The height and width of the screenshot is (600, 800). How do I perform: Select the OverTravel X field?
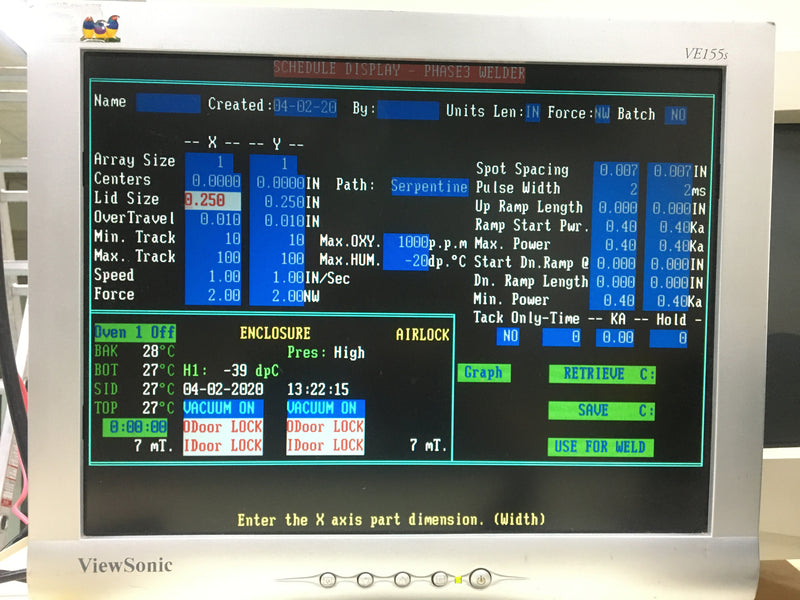click(213, 219)
